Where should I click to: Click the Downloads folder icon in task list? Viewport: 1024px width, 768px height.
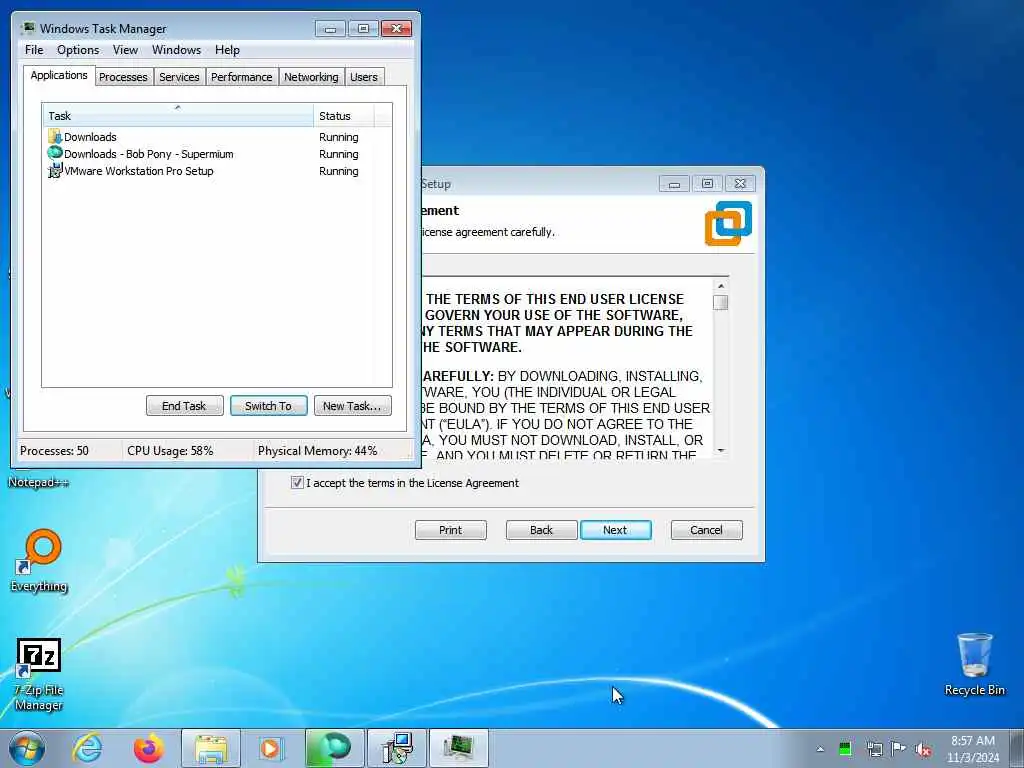(x=55, y=137)
